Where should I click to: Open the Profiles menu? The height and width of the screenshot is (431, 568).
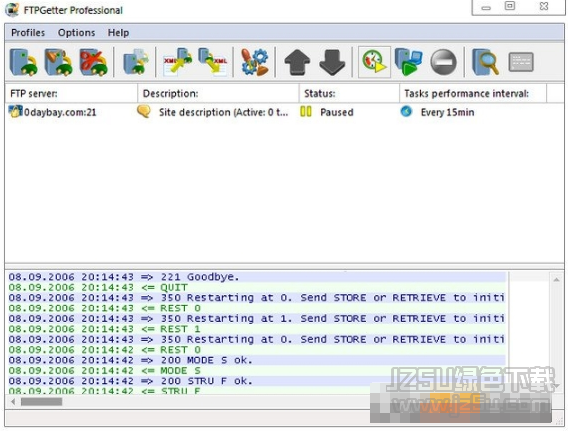[x=28, y=33]
